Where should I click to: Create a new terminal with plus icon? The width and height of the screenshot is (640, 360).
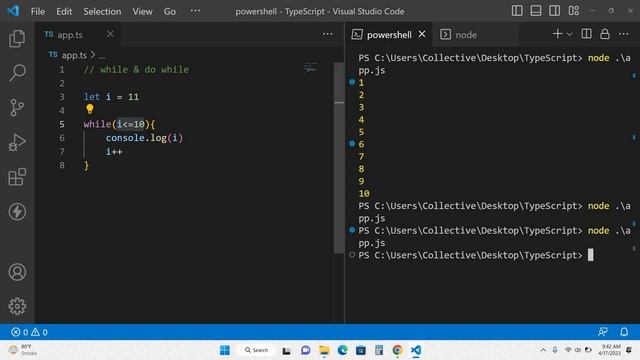pos(558,34)
